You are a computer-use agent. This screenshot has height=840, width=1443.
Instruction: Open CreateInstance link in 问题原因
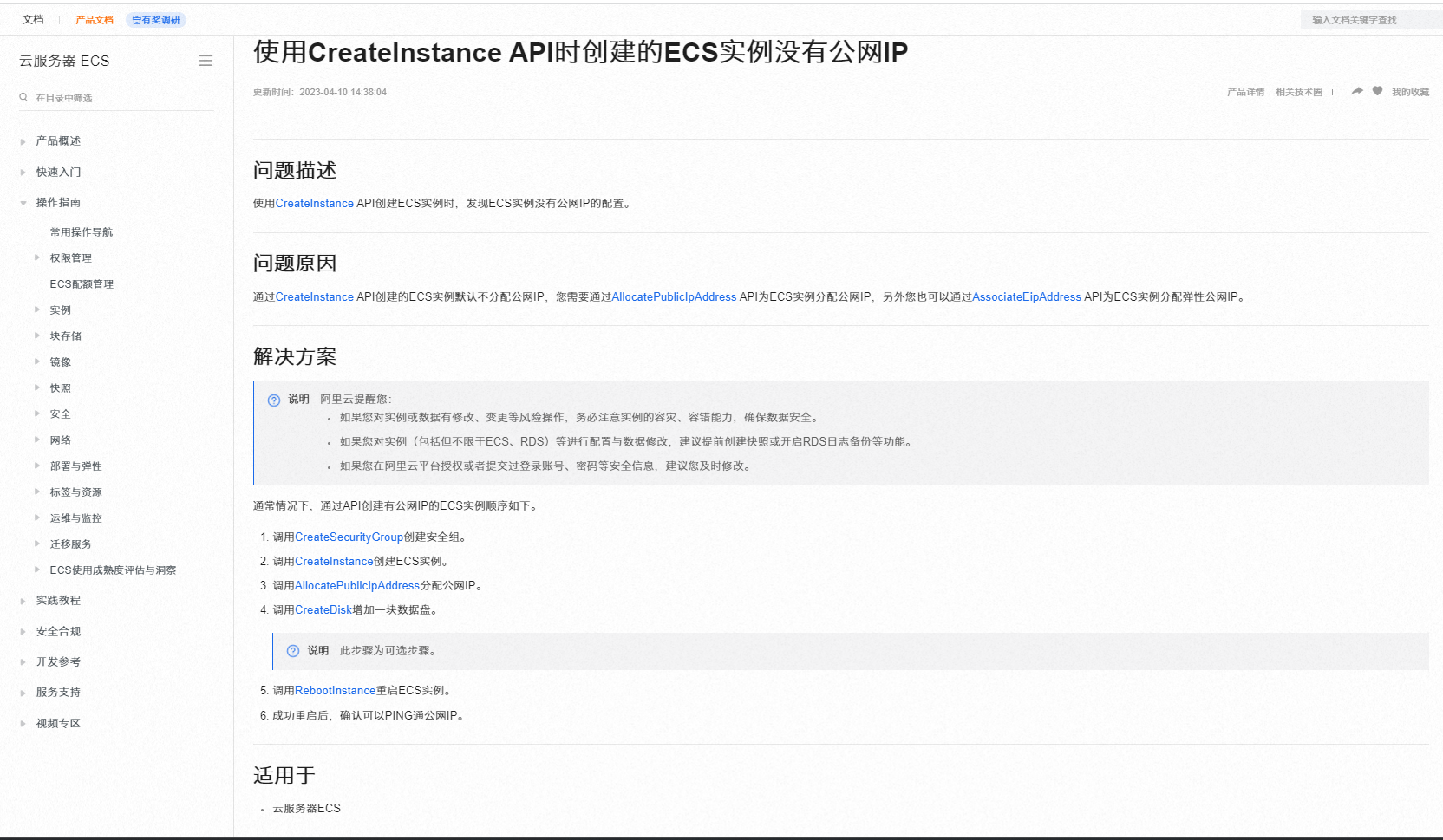click(315, 297)
